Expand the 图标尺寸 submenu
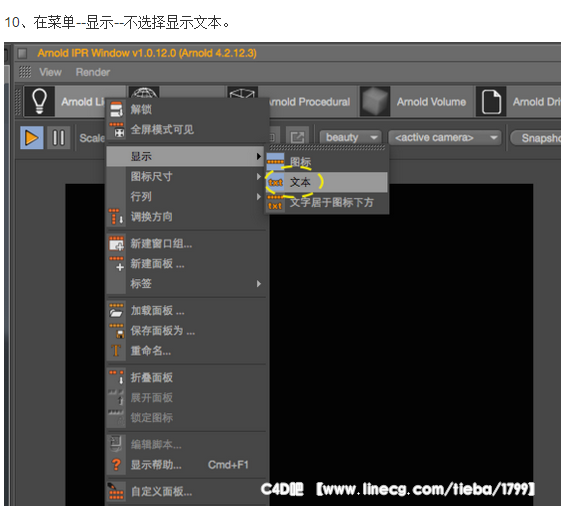 pos(186,176)
